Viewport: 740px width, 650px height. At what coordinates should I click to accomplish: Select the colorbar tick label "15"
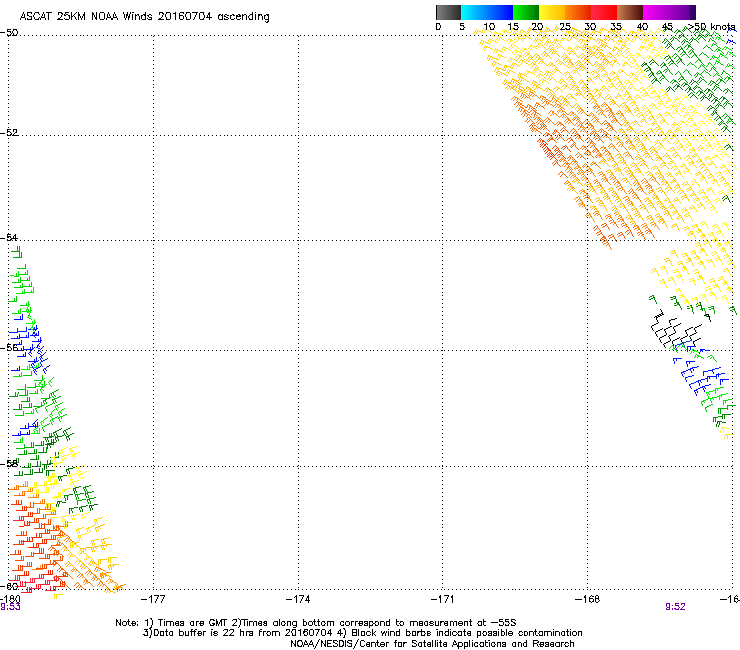pyautogui.click(x=513, y=27)
